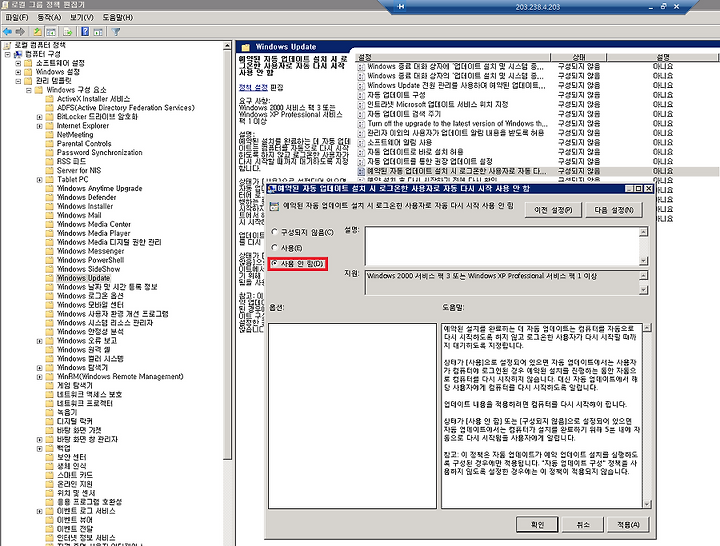Select the 사용(E) radio button
The height and width of the screenshot is (546, 720).
(275, 248)
